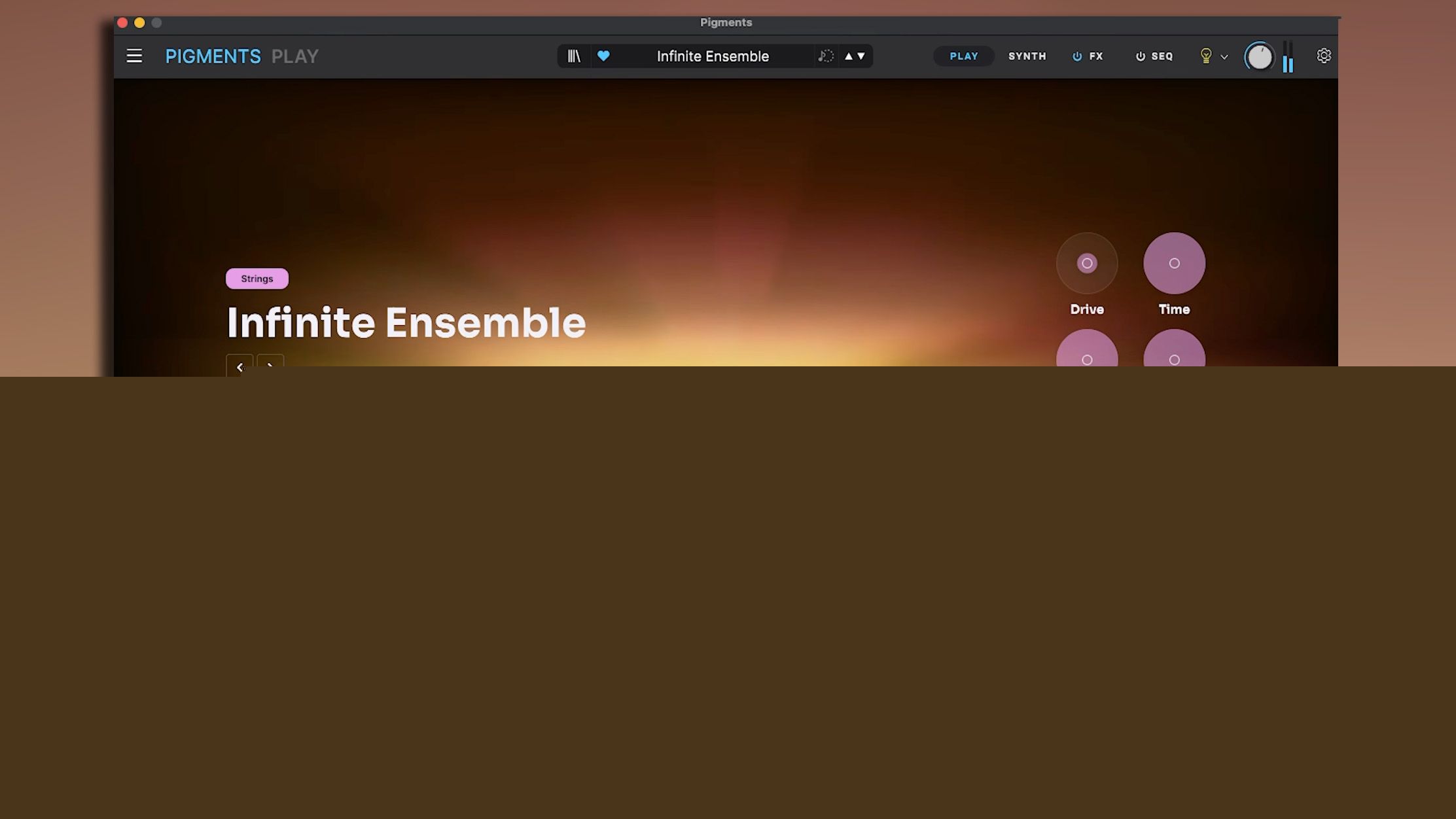Open the hamburger main menu
The image size is (1456, 819).
point(134,56)
